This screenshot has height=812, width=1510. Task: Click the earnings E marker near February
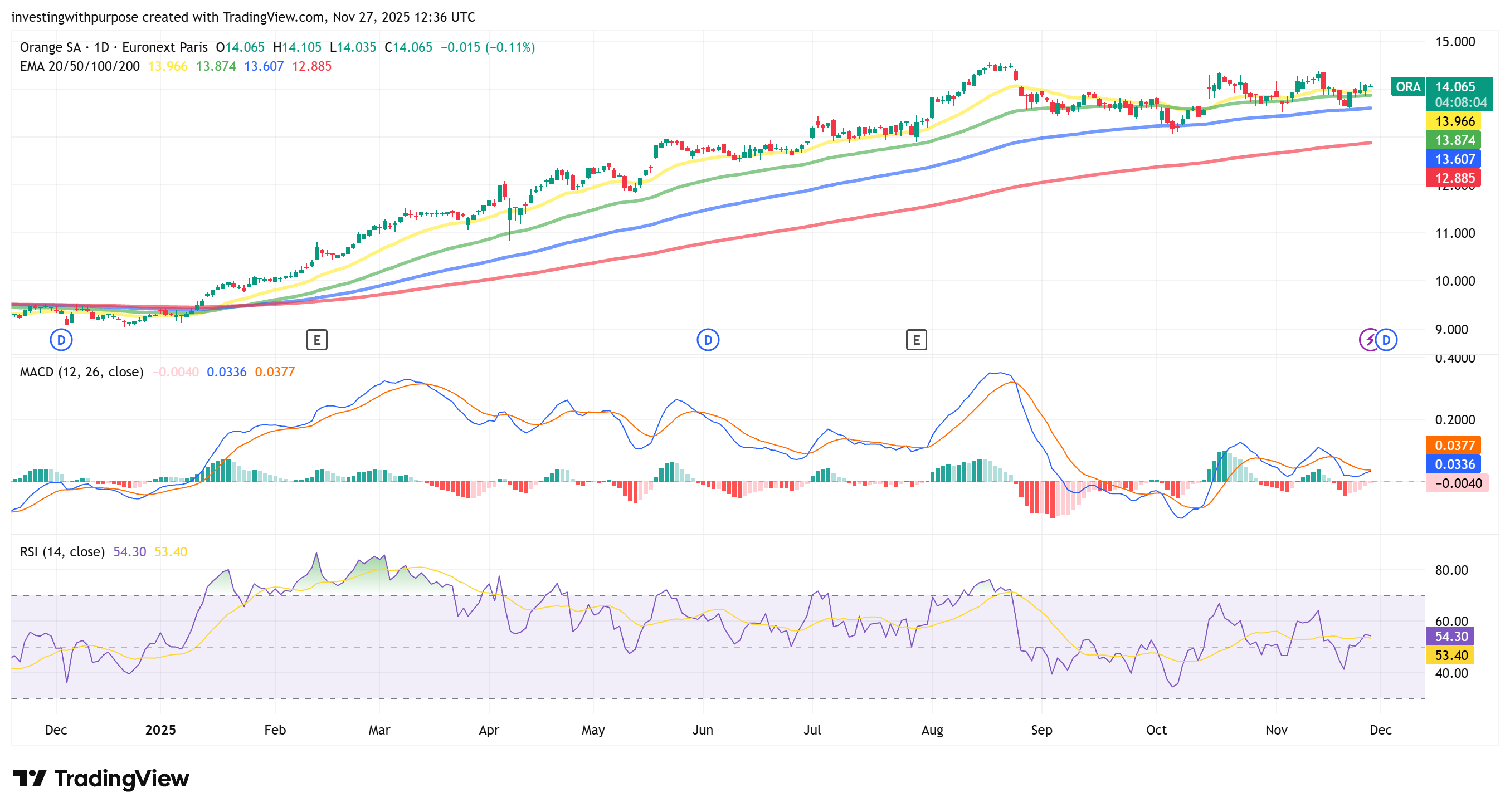point(316,340)
